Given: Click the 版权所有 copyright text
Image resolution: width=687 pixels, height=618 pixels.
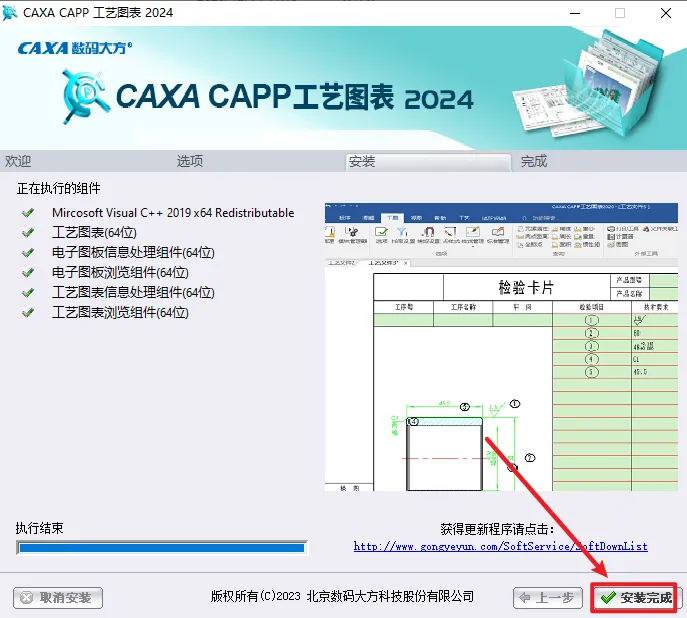Looking at the screenshot, I should click(x=342, y=597).
